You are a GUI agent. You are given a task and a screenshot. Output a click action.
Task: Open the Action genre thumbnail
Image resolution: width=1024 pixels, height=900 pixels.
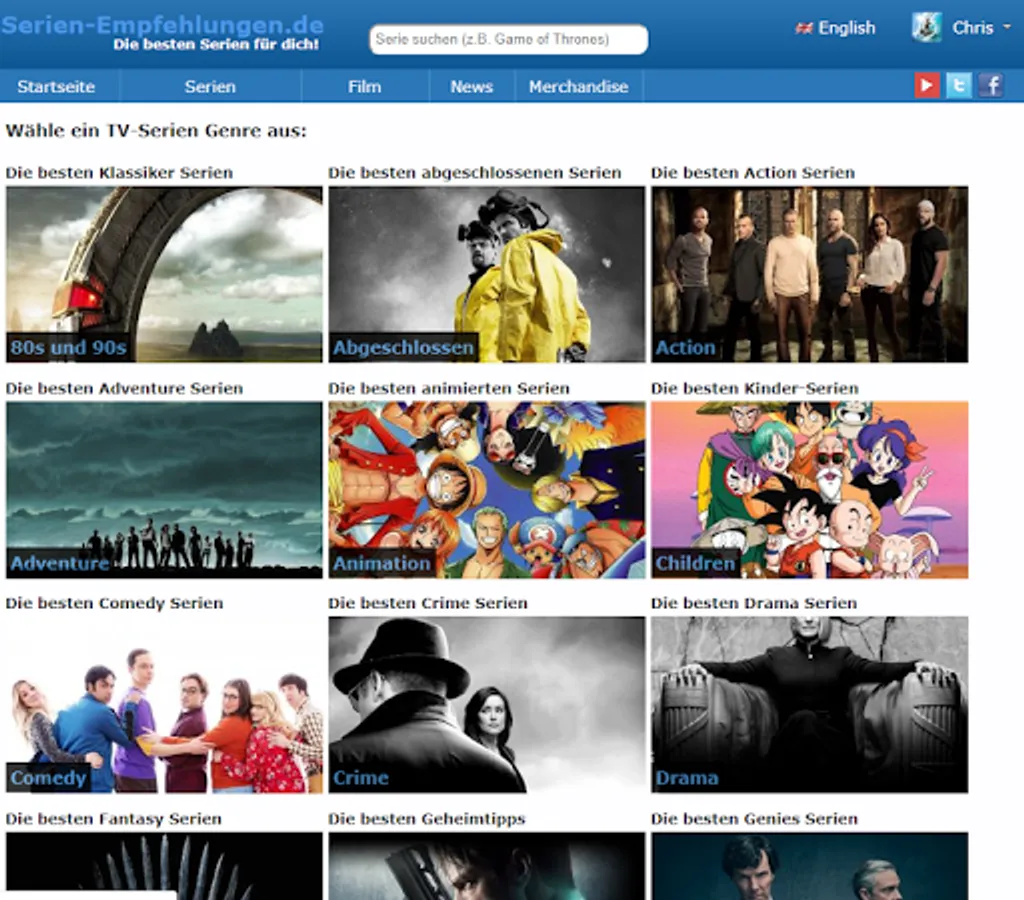pos(809,274)
